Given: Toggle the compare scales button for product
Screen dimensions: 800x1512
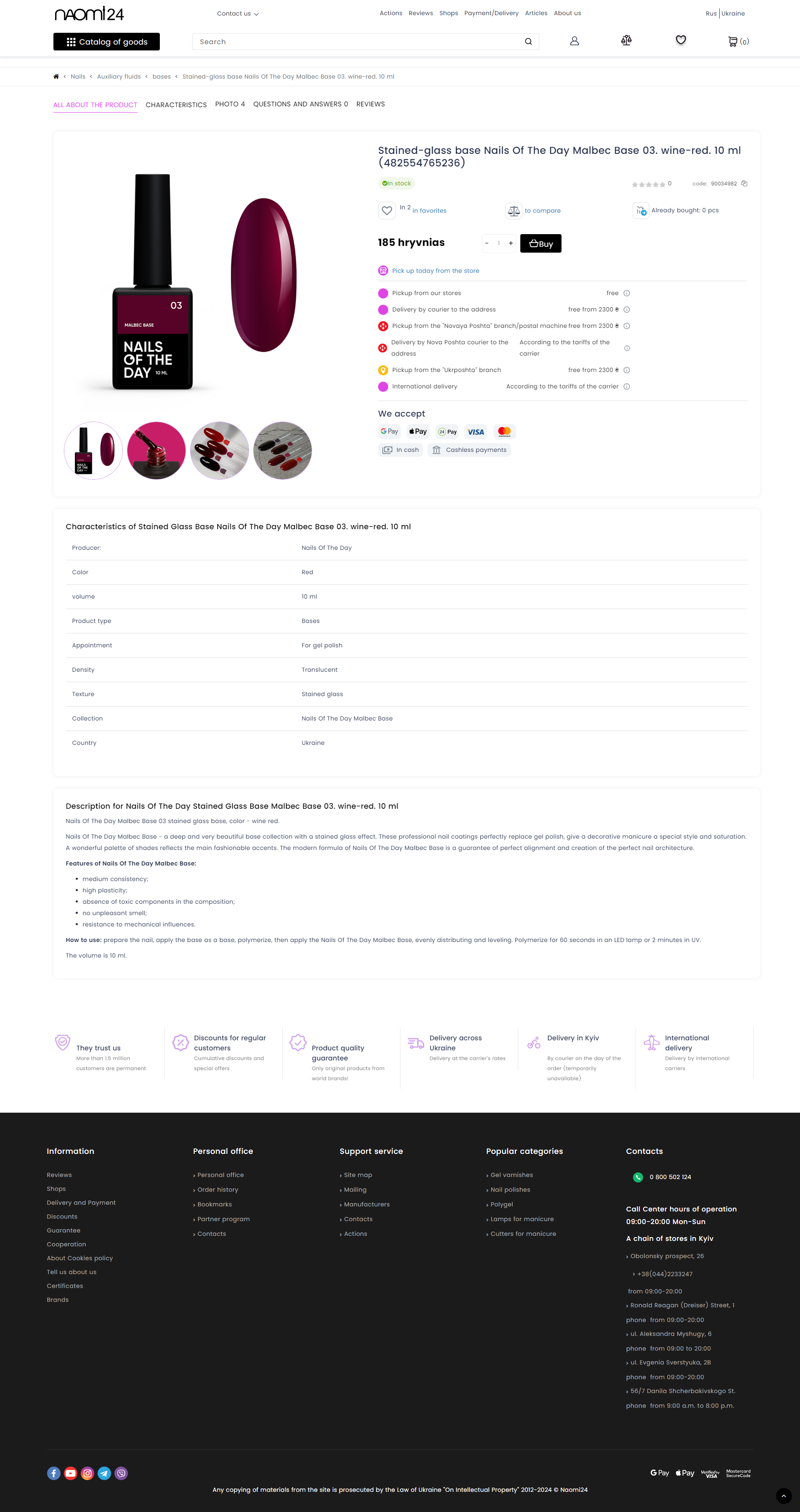Looking at the screenshot, I should 514,211.
